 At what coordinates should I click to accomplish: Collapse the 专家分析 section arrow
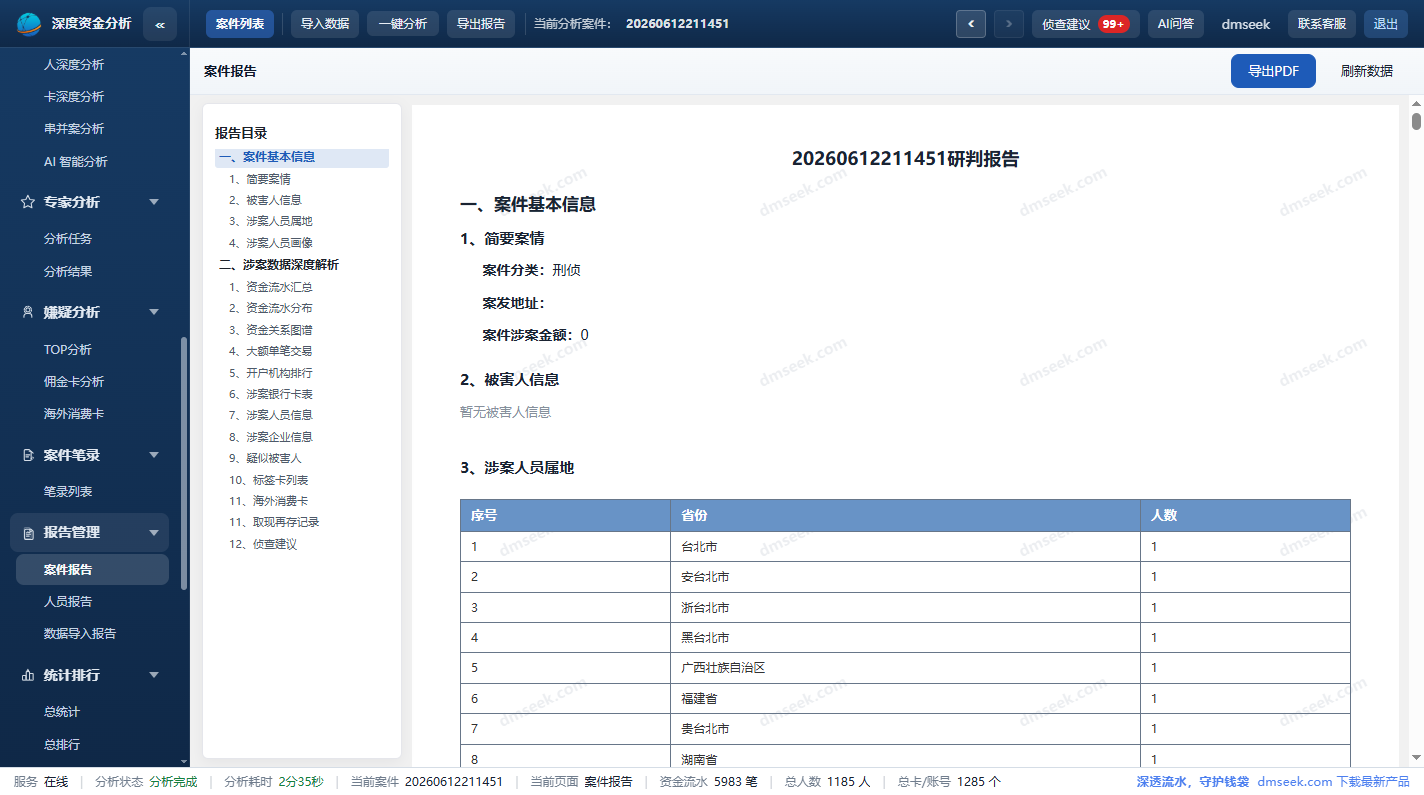click(154, 202)
